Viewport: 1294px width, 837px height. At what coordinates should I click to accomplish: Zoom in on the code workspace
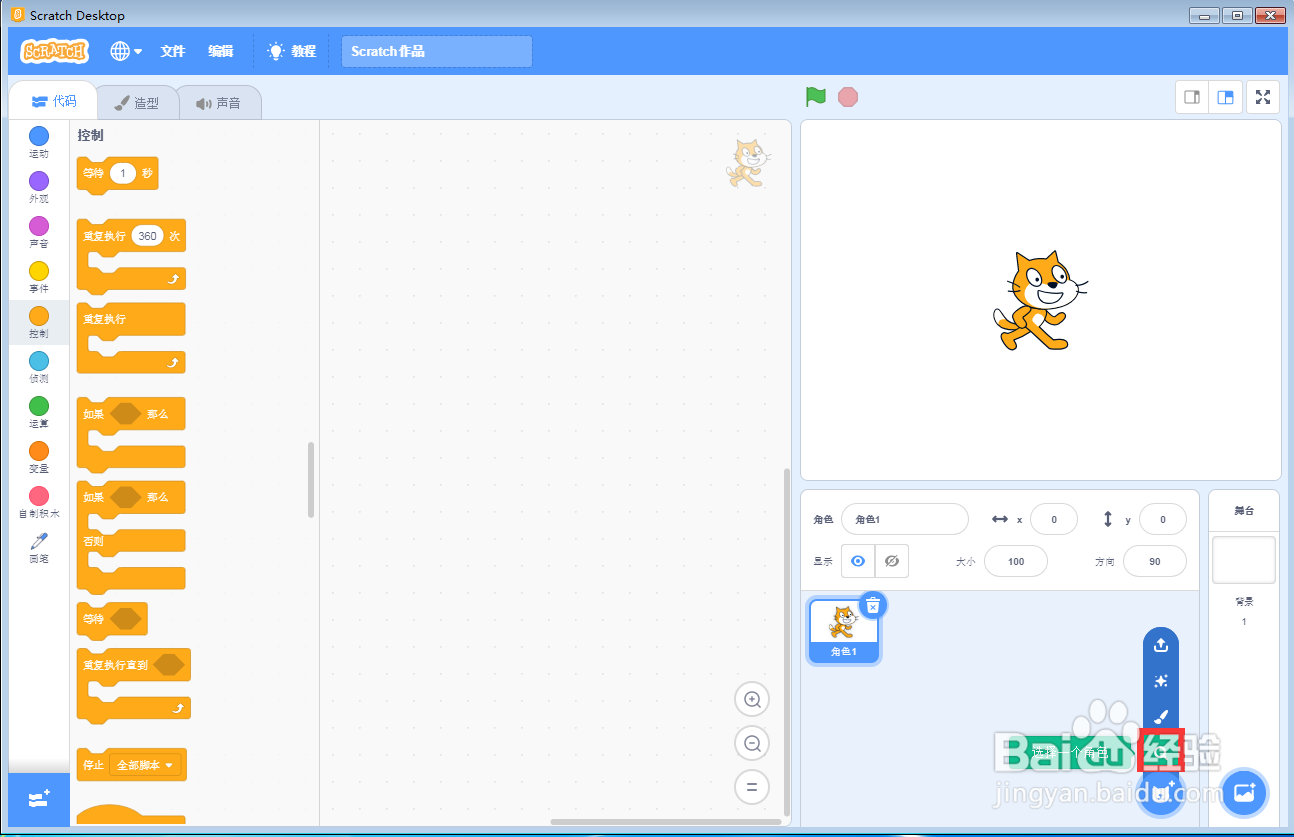(751, 699)
